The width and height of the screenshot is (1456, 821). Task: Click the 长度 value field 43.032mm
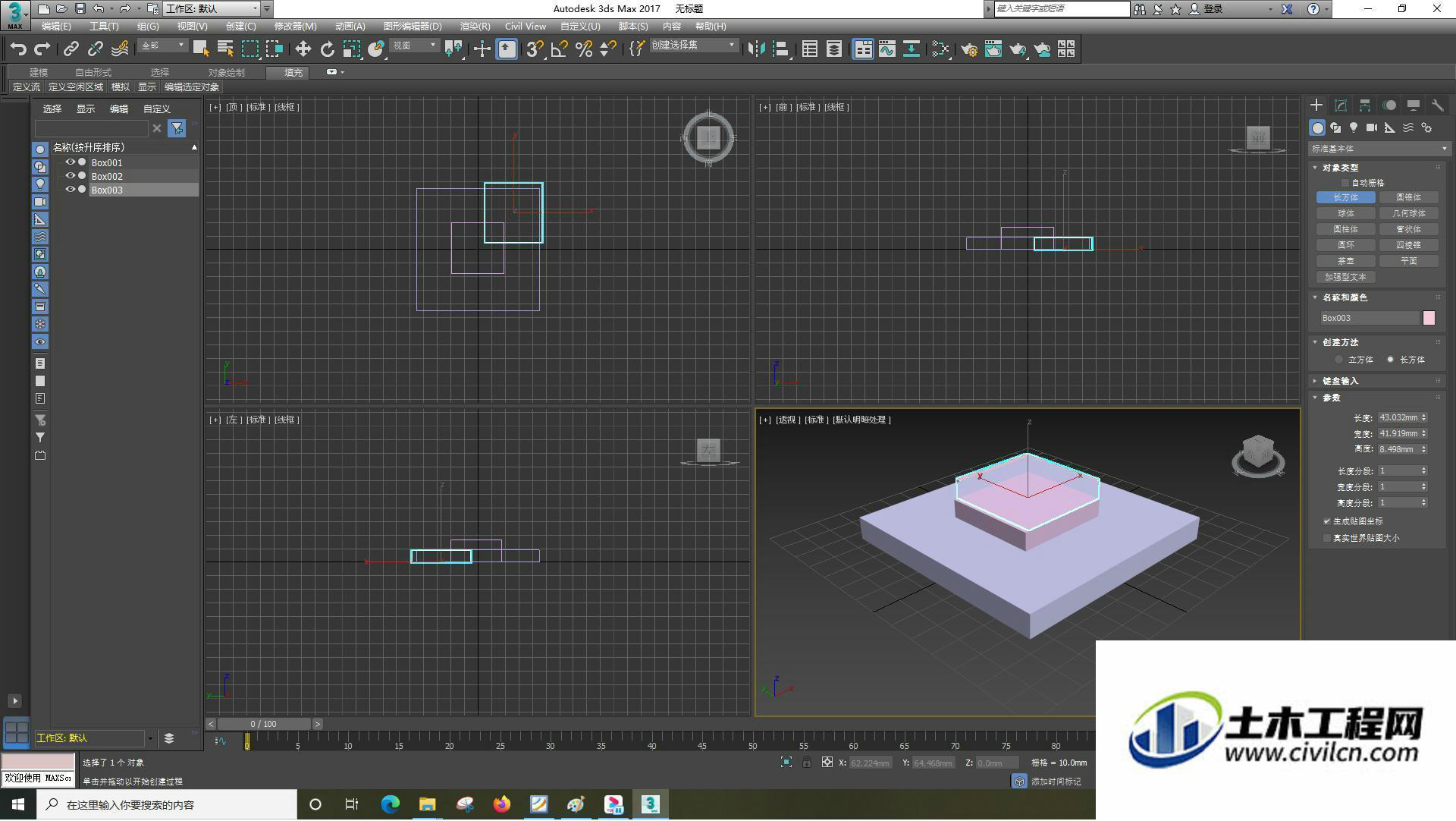[1398, 417]
